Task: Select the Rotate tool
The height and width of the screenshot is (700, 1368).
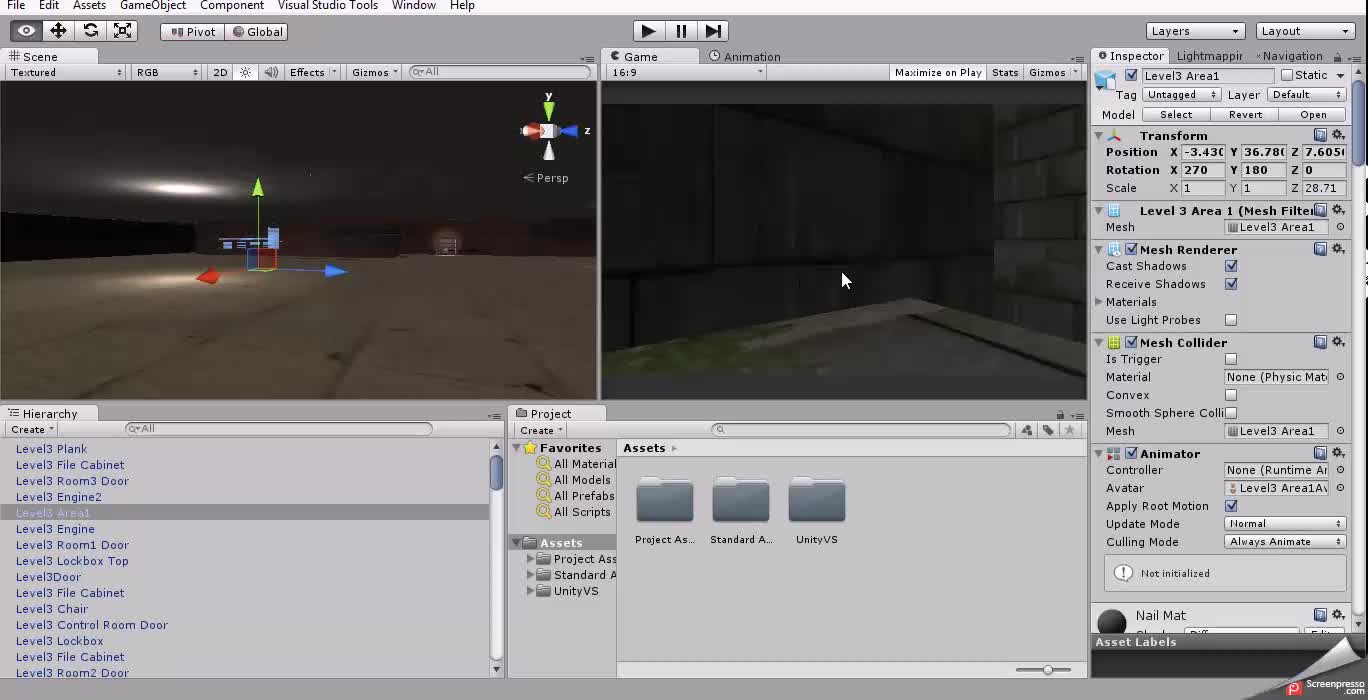Action: click(91, 30)
